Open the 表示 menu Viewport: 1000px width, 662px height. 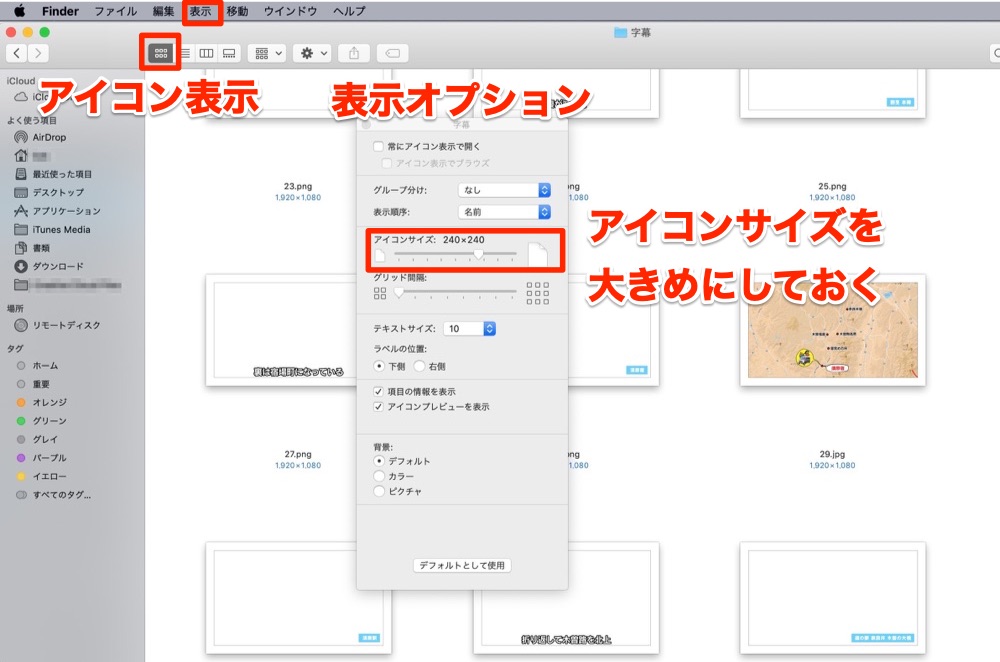point(200,11)
